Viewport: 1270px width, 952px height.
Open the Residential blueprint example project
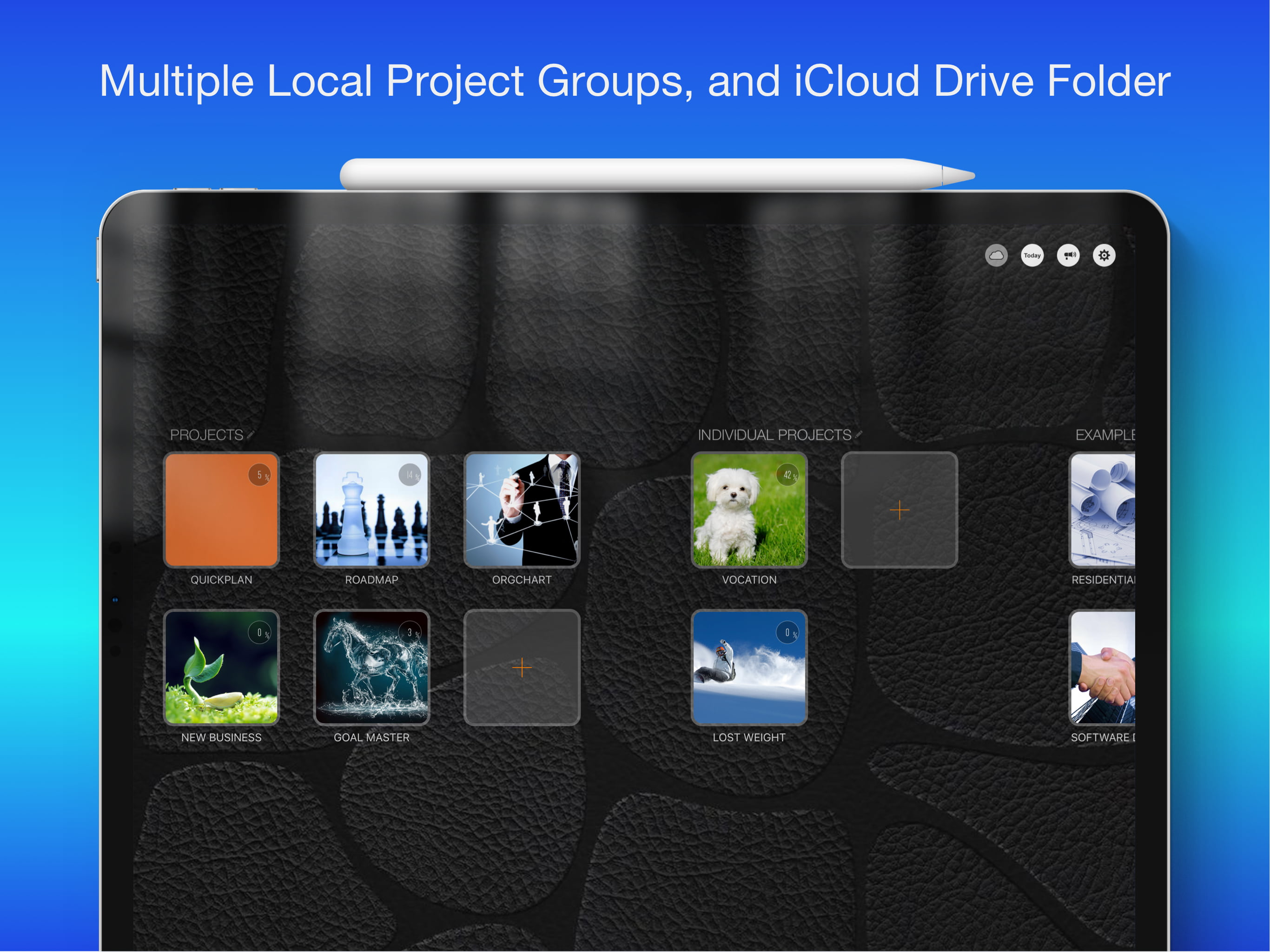point(1102,511)
